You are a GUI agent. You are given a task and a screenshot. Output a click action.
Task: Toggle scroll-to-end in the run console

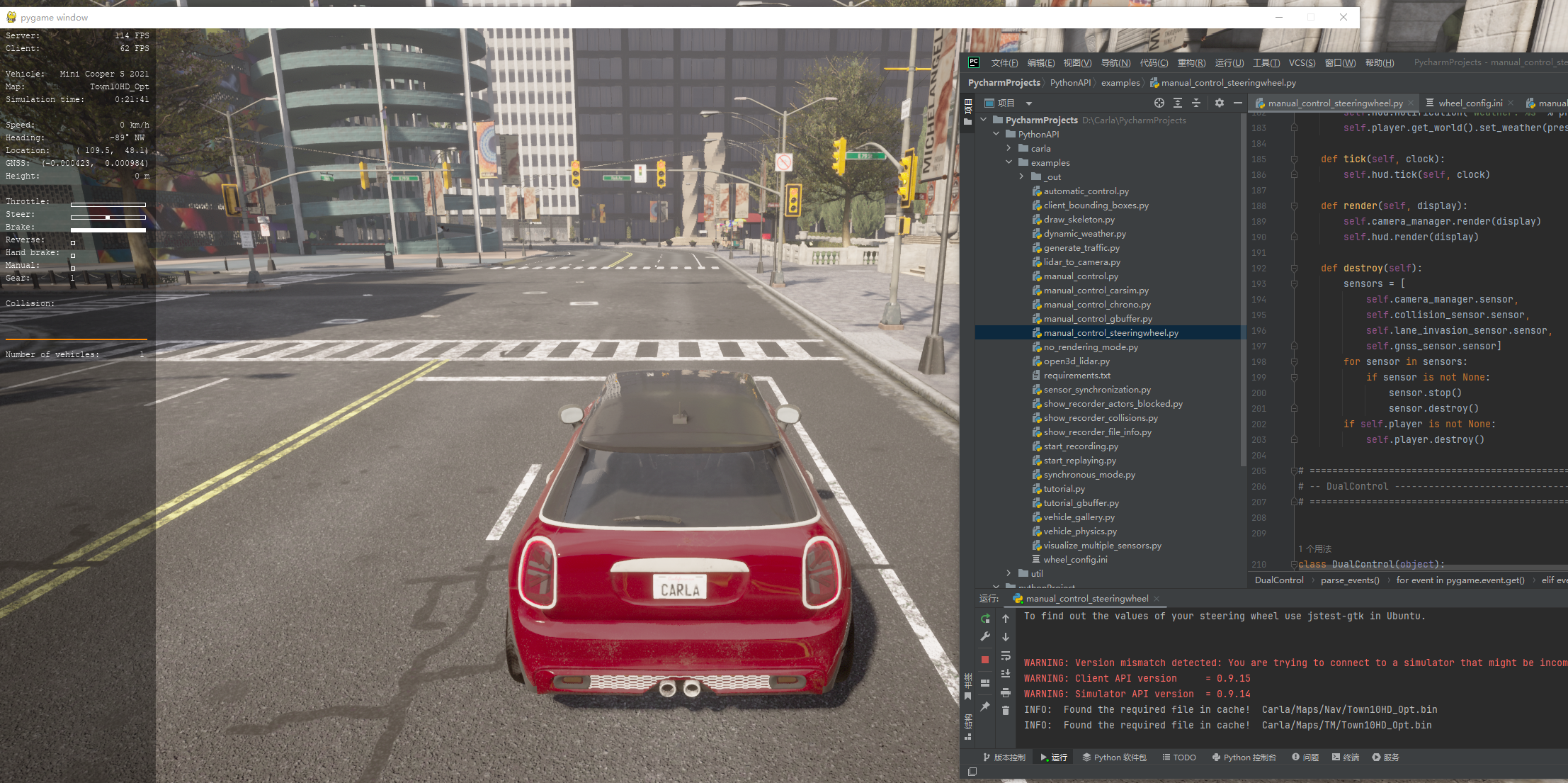point(1006,674)
